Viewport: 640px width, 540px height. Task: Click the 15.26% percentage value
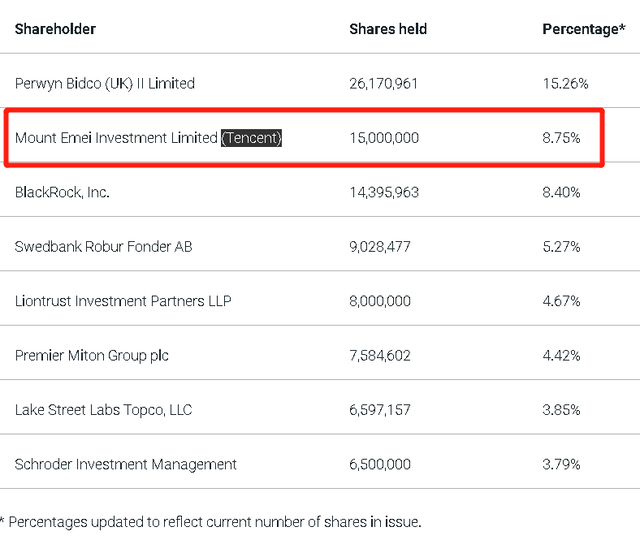coord(565,84)
